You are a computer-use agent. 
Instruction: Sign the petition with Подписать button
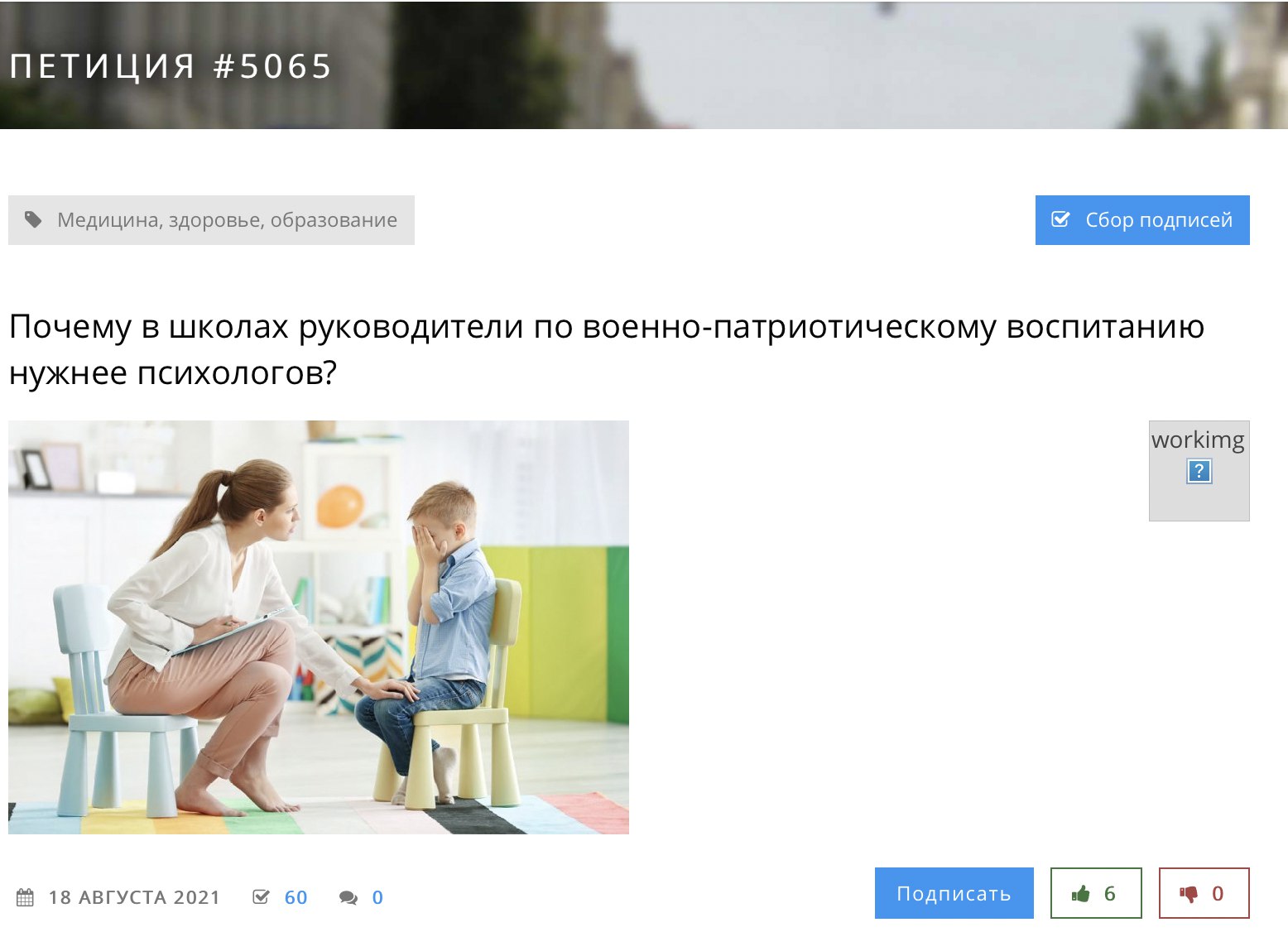(954, 893)
